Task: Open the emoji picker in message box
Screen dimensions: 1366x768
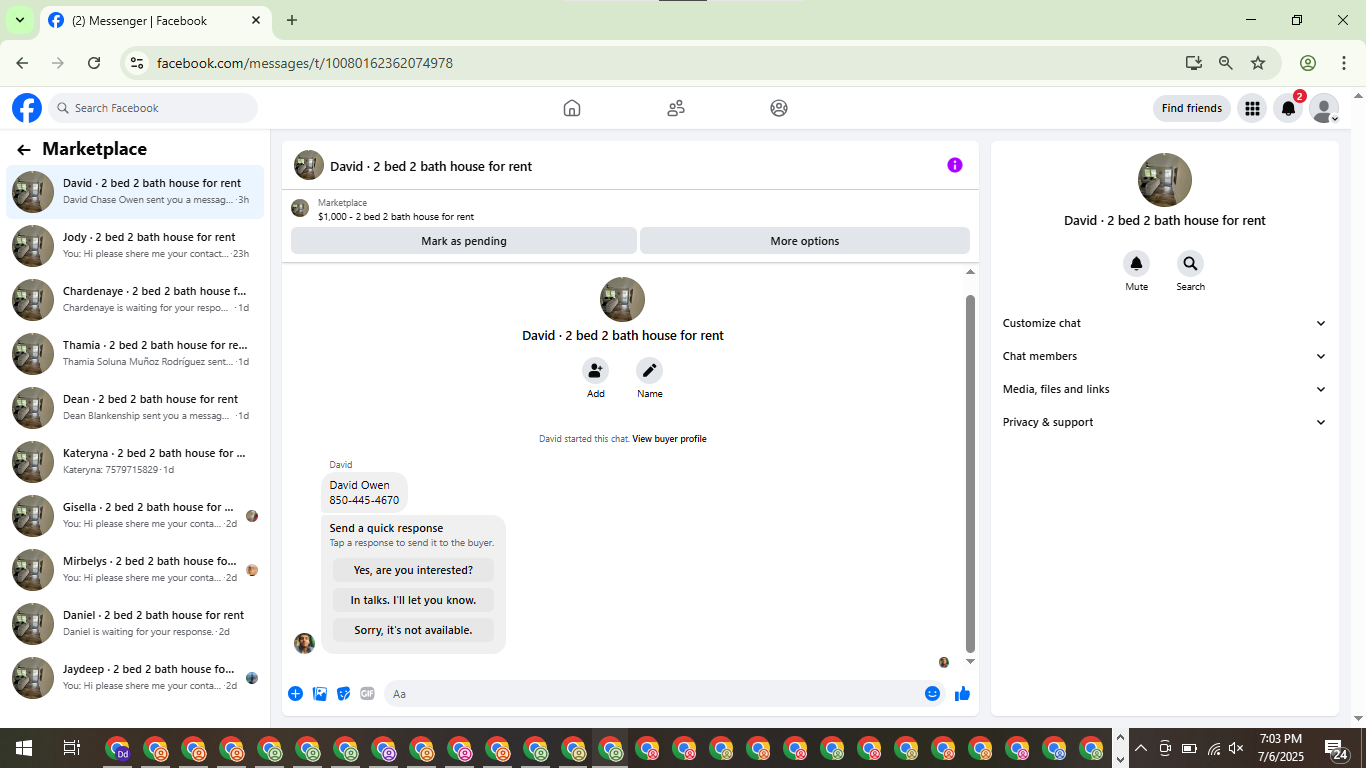Action: coord(932,694)
